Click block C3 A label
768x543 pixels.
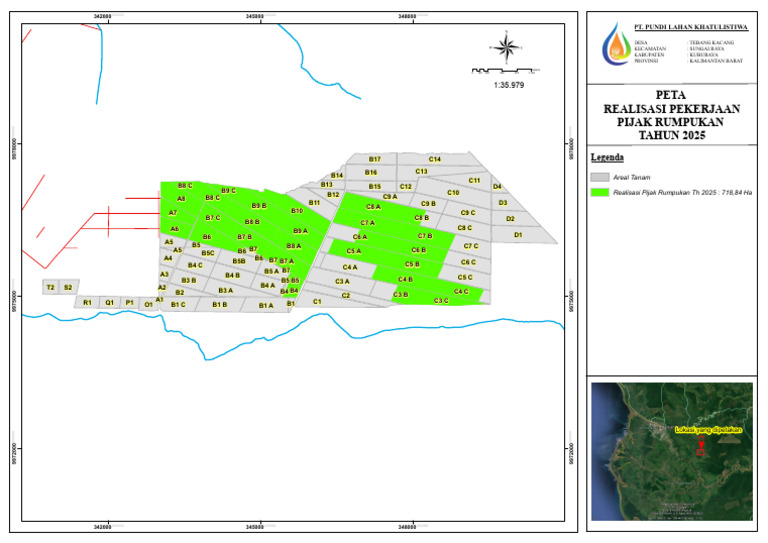point(342,282)
